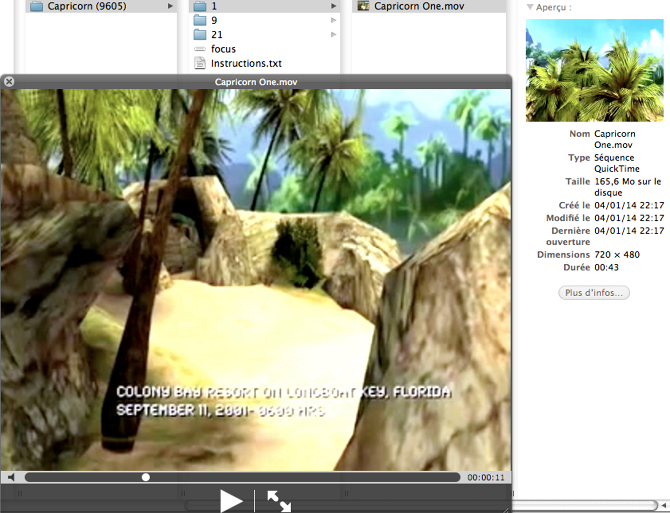Close the Capricorn One.mov preview window
This screenshot has width=670, height=513.
(x=9, y=81)
